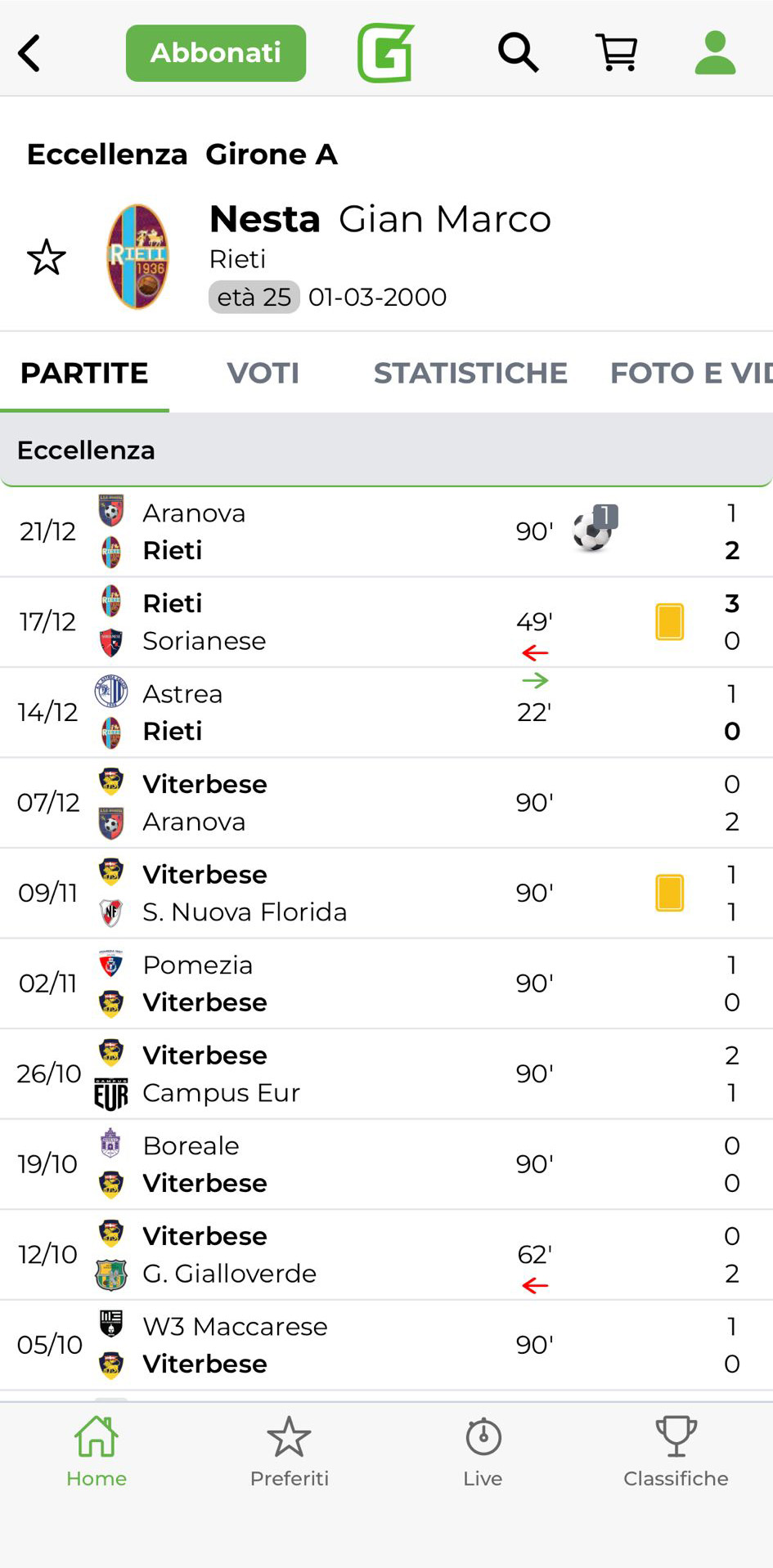Click the yellow card in Viterbese–S. Nuova Florida

[669, 893]
